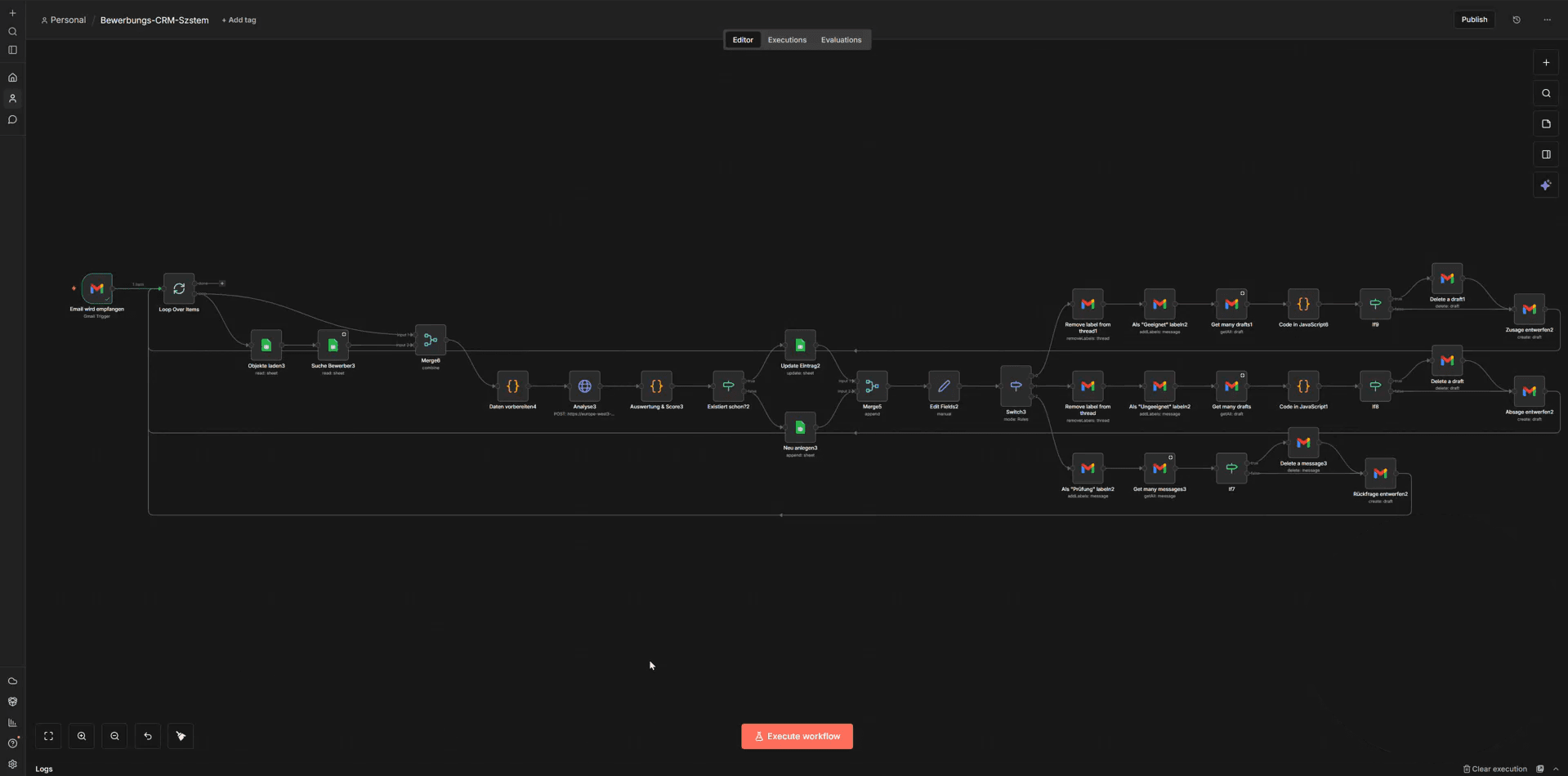Switch to the Executions tab

click(787, 40)
